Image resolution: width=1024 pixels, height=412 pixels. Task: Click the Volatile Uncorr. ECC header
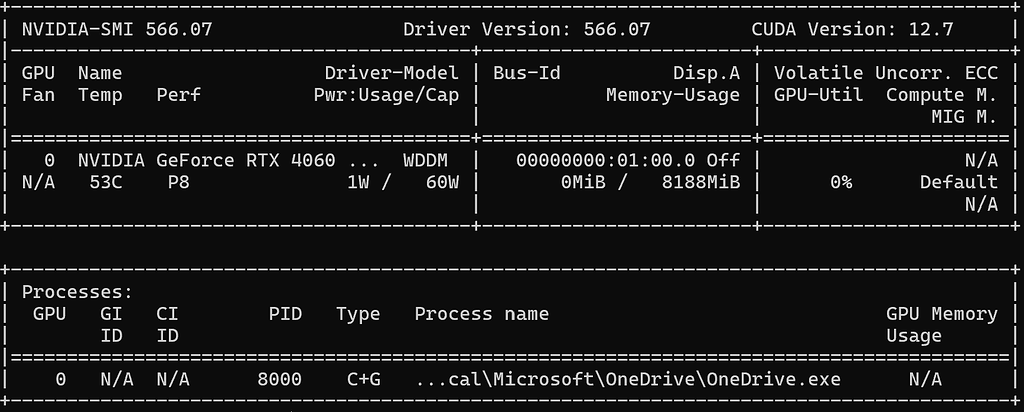click(x=886, y=72)
